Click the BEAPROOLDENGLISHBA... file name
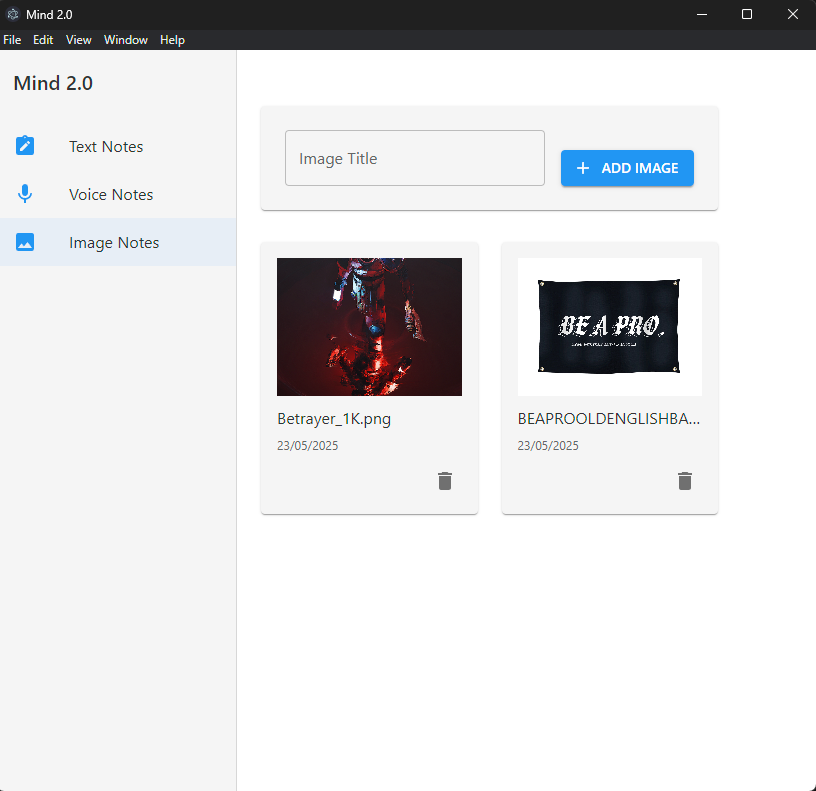This screenshot has height=791, width=816. click(x=608, y=419)
